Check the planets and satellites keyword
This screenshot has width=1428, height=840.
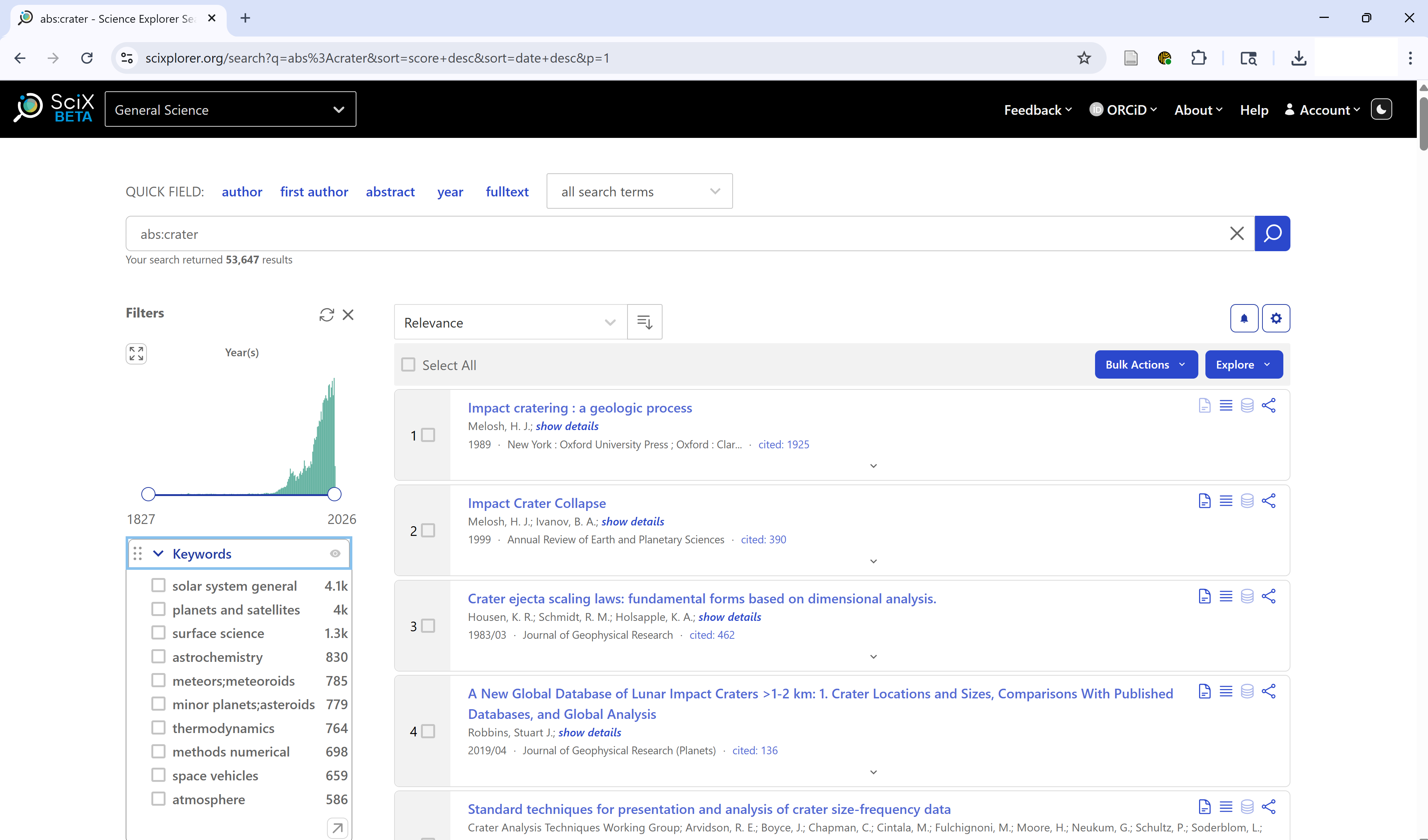(158, 609)
